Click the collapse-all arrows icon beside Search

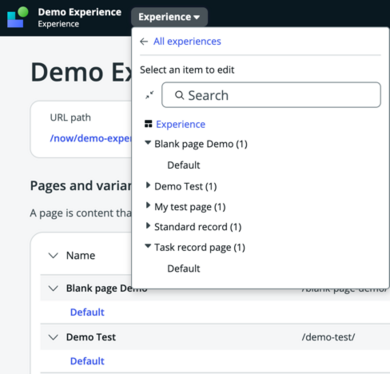tap(150, 95)
